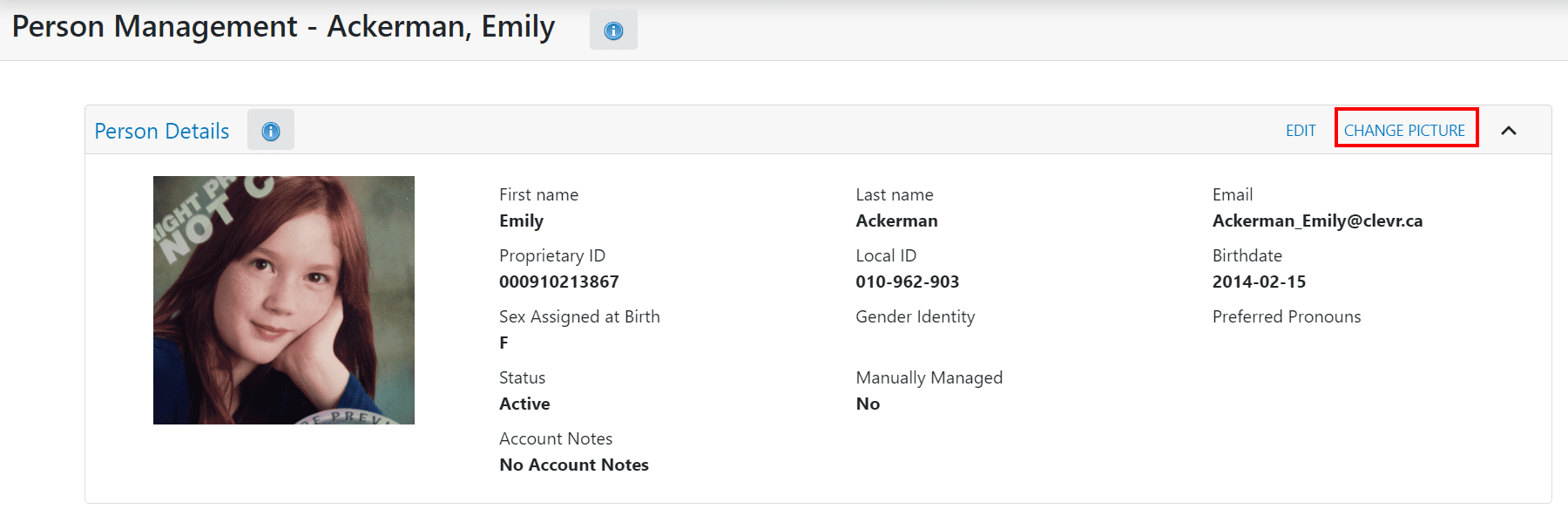Click the Last name label
The width and height of the screenshot is (1568, 516).
[894, 194]
